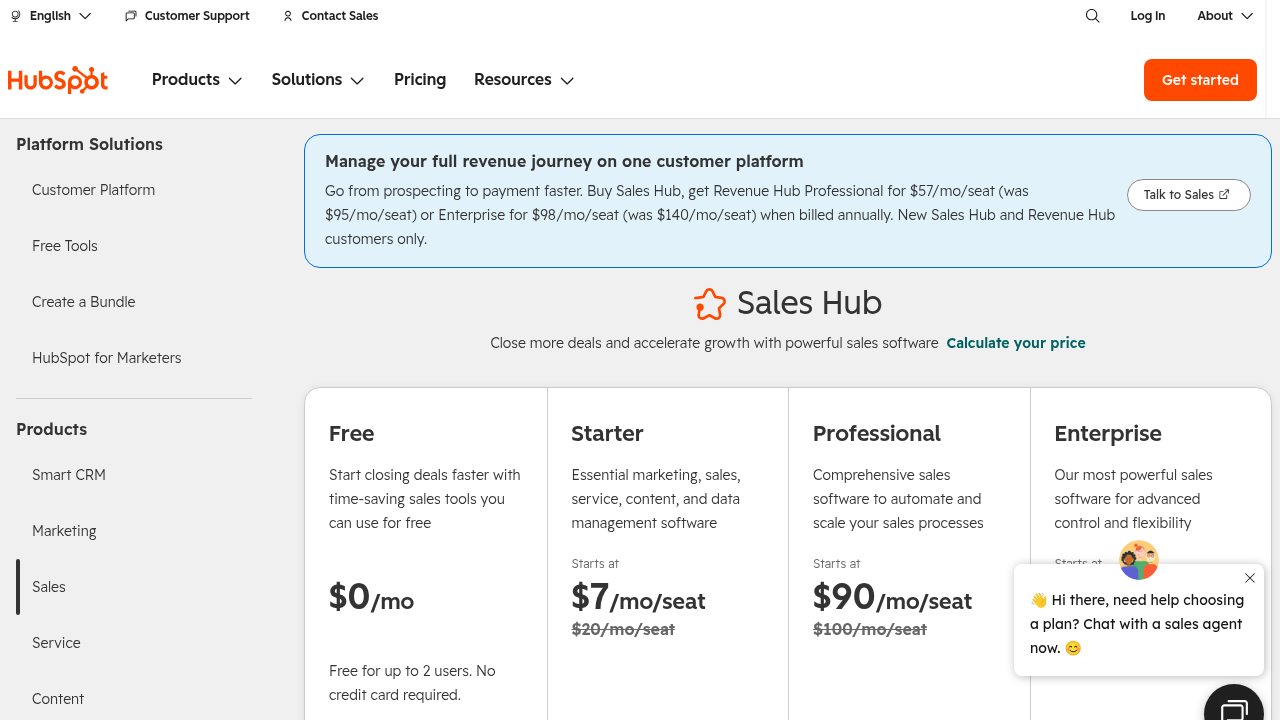The width and height of the screenshot is (1280, 720).
Task: Open the Solutions menu
Action: 318,80
